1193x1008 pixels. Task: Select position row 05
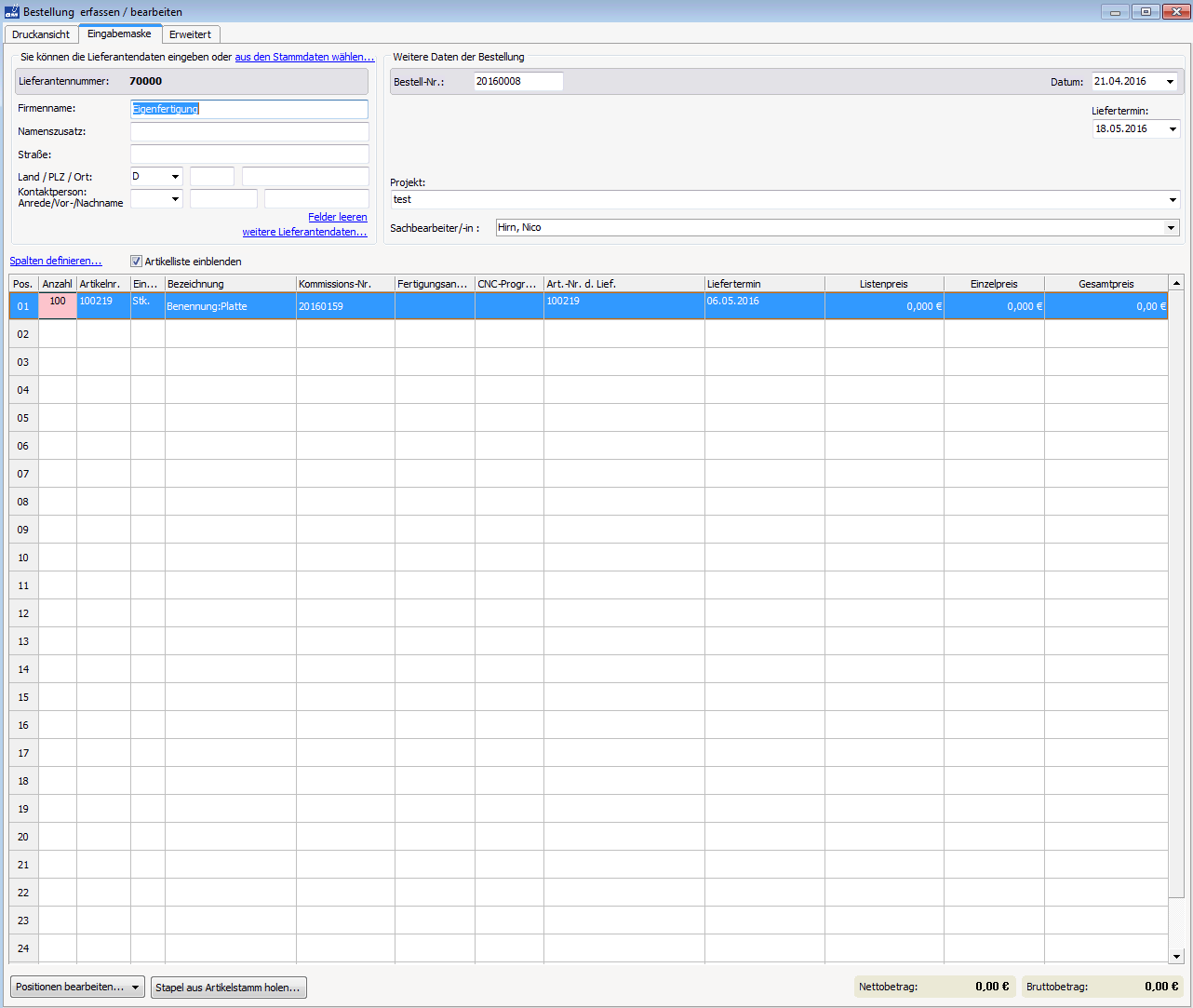click(588, 418)
